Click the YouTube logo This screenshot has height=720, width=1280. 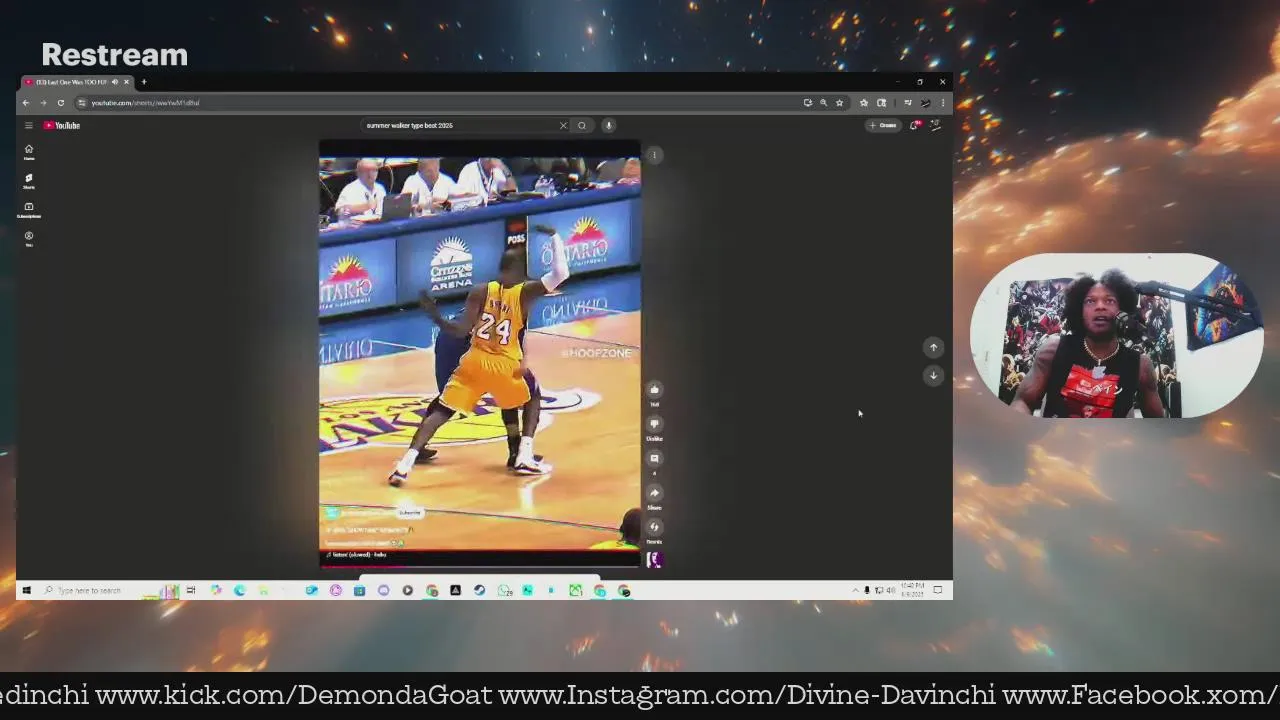[x=61, y=125]
